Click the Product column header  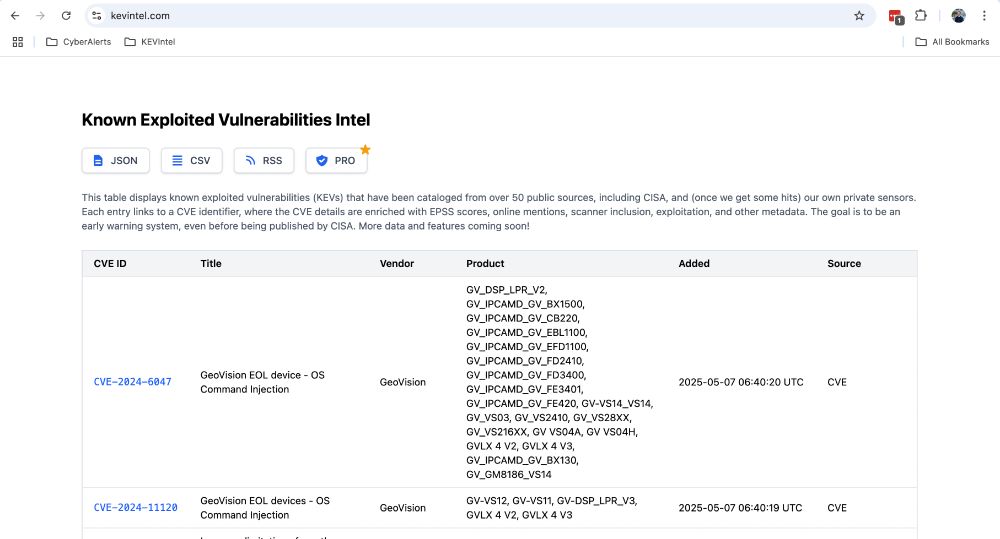click(485, 263)
